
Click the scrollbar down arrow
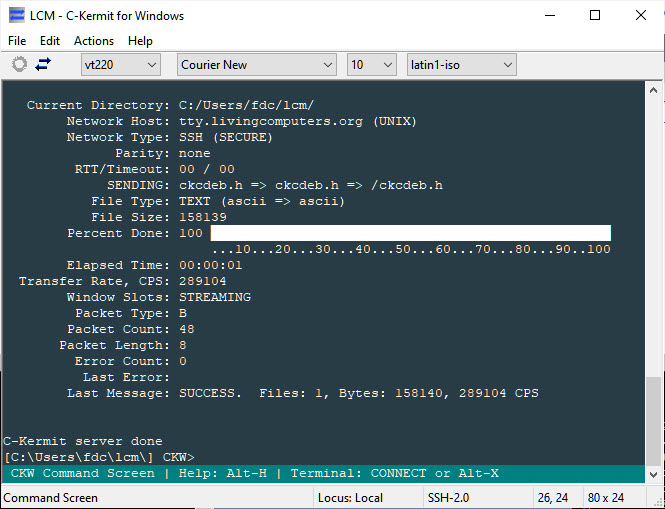[653, 475]
